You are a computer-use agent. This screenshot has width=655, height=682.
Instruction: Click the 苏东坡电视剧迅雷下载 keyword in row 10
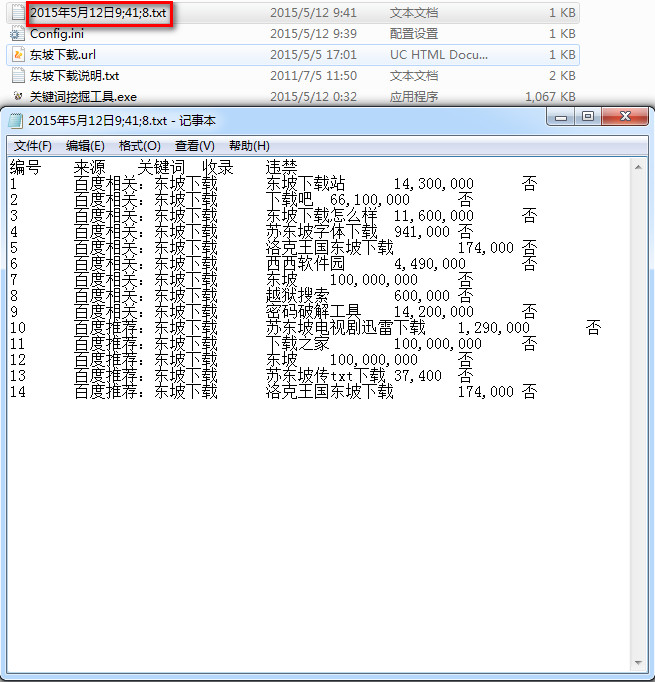pyautogui.click(x=345, y=328)
